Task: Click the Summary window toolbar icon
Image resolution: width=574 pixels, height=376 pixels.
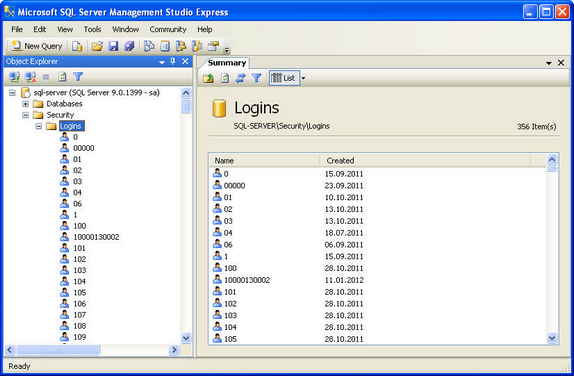Action: (x=165, y=46)
